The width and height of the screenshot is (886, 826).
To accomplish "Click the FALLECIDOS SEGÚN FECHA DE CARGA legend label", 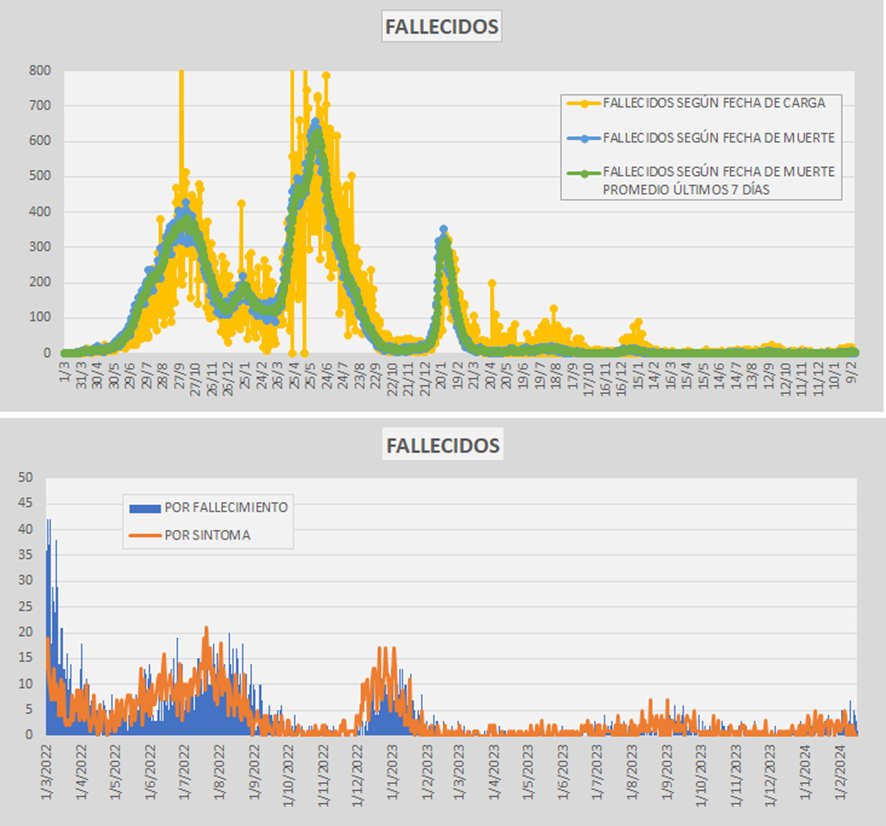I will [x=714, y=103].
